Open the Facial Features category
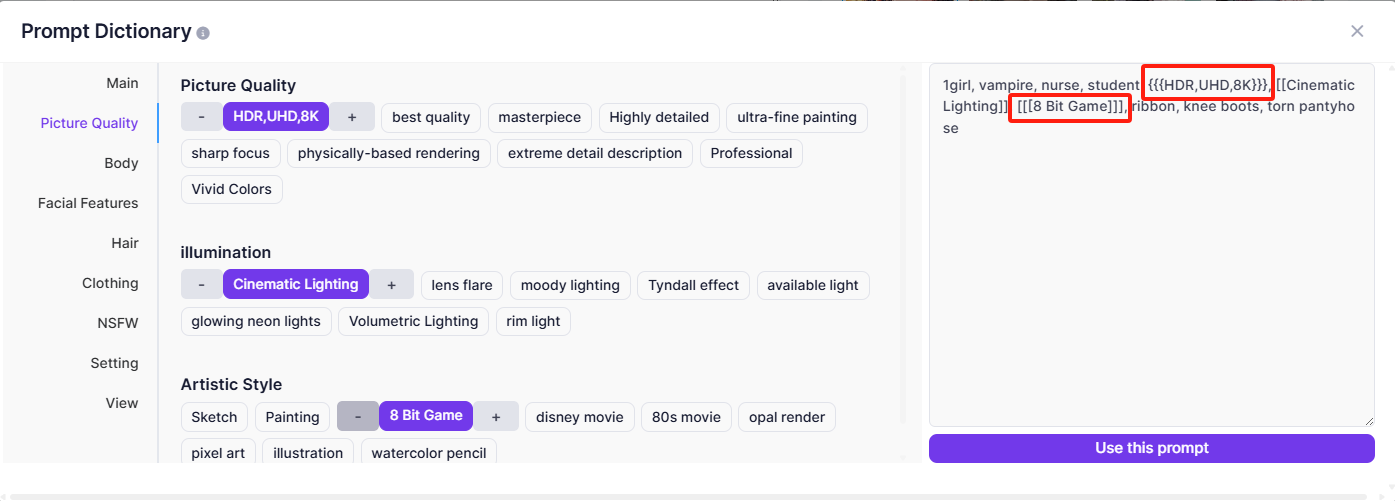Screen dimensions: 1395x501 coord(88,203)
